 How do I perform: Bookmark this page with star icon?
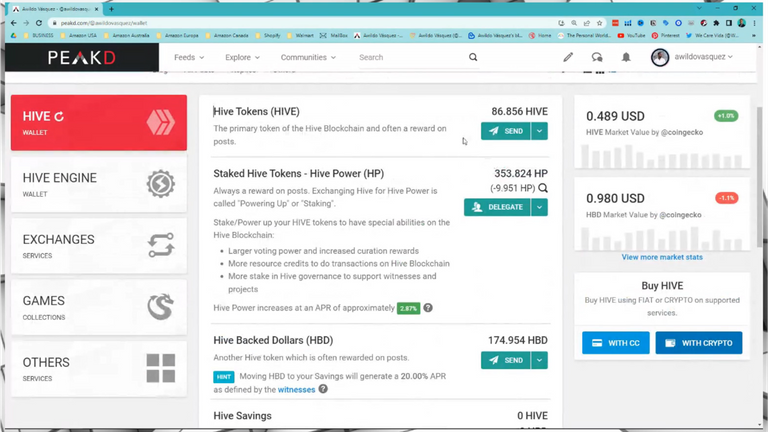[x=600, y=23]
